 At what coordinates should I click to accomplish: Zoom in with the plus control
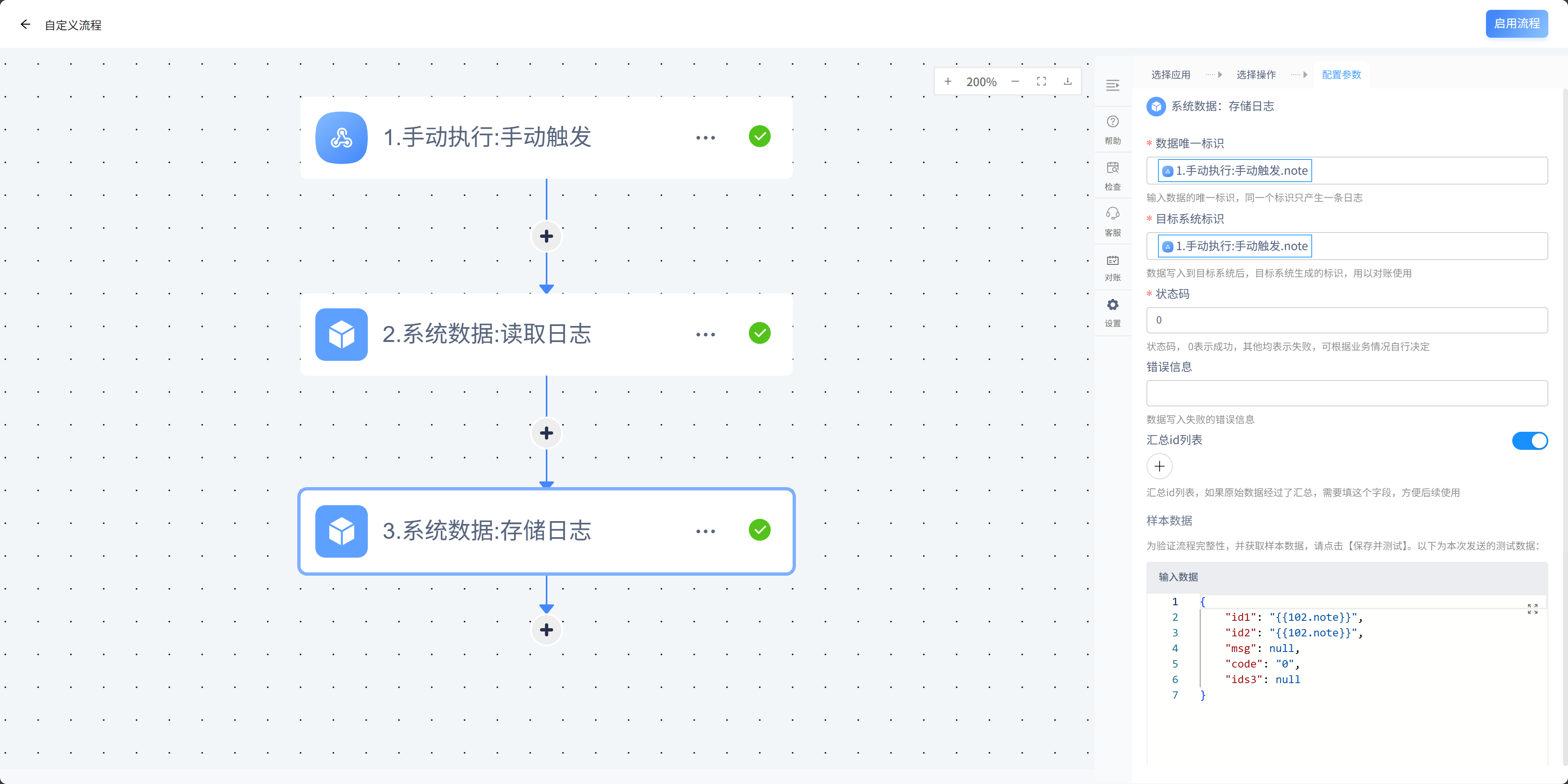coord(947,82)
